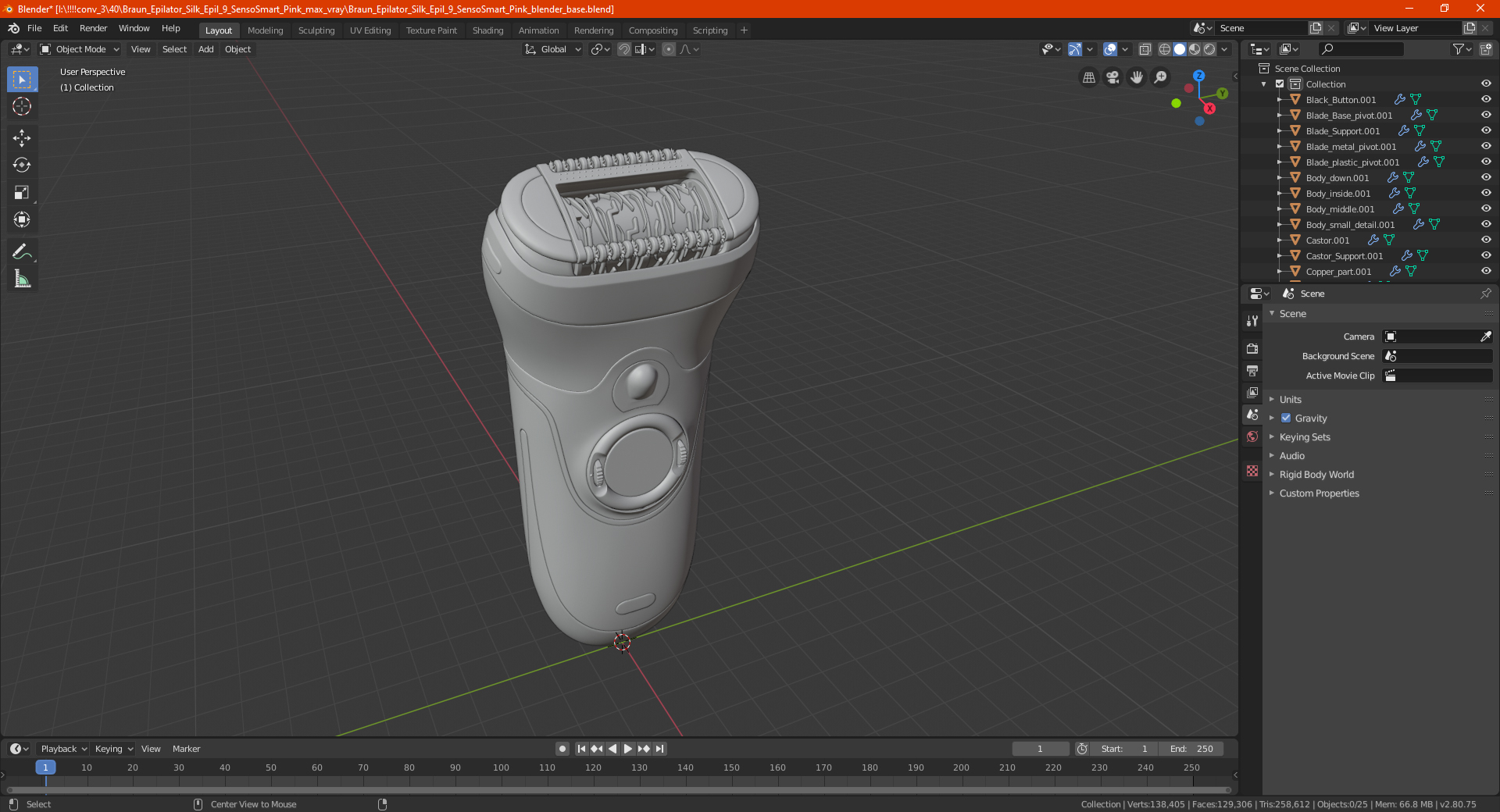1500x812 pixels.
Task: Disable the Gravity checkbox
Action: coord(1286,418)
